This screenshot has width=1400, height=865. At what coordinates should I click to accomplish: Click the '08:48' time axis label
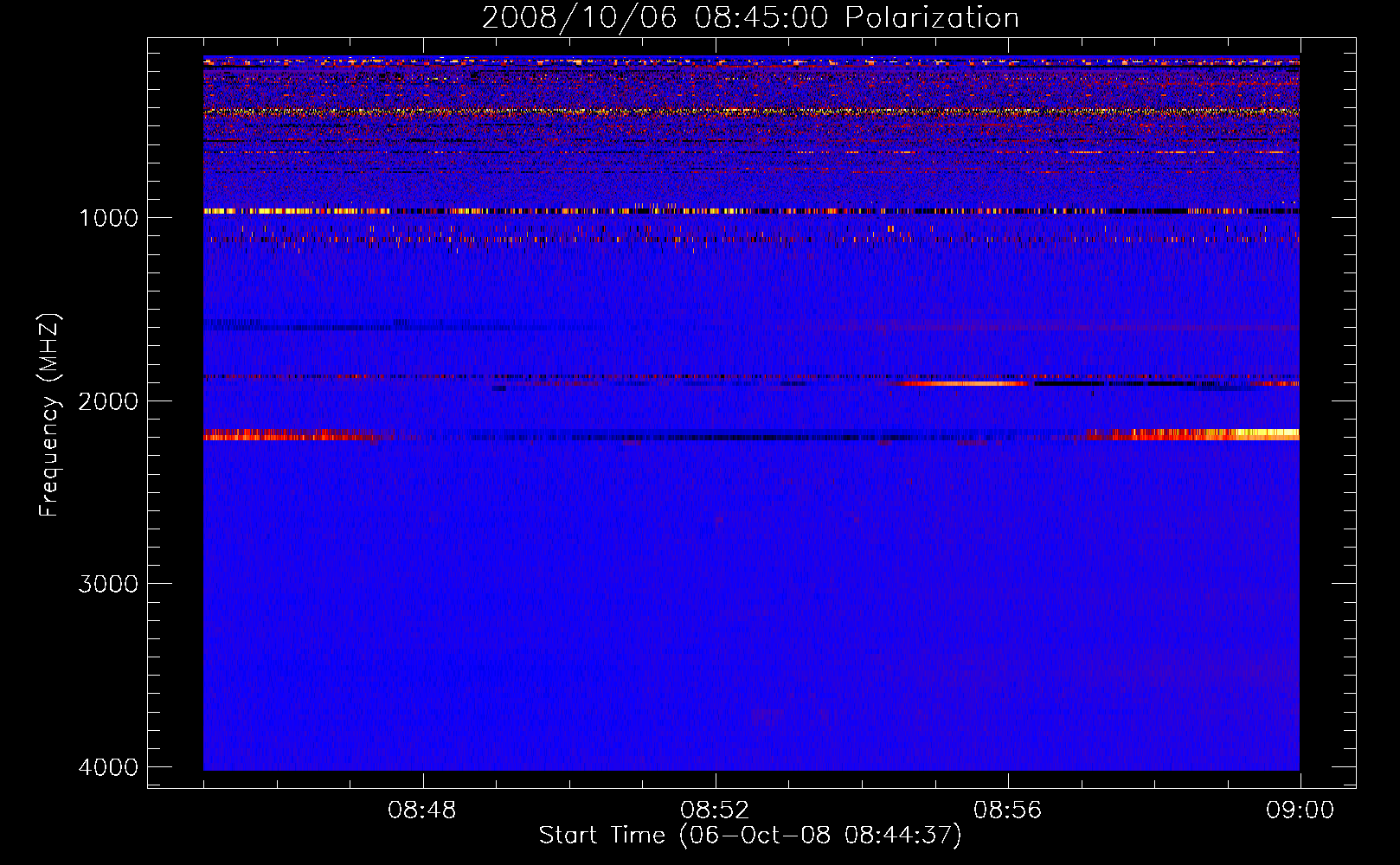(x=421, y=811)
